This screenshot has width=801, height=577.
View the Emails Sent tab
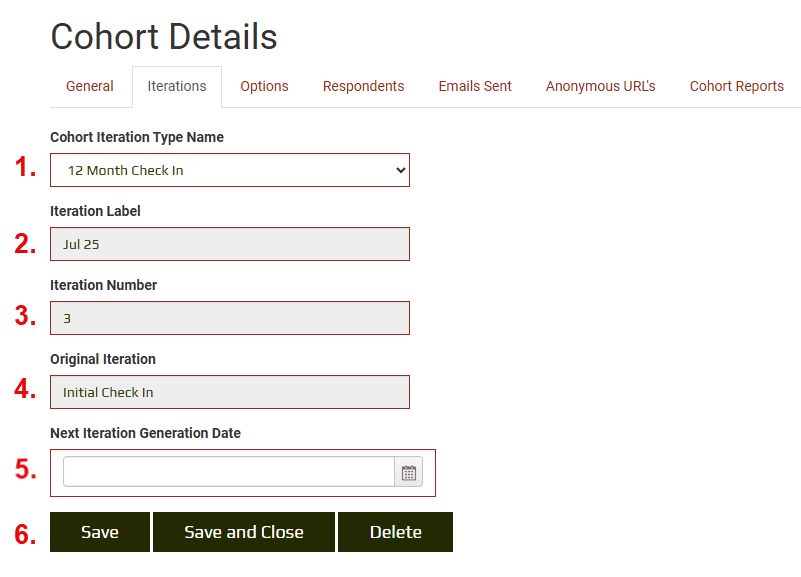(475, 87)
